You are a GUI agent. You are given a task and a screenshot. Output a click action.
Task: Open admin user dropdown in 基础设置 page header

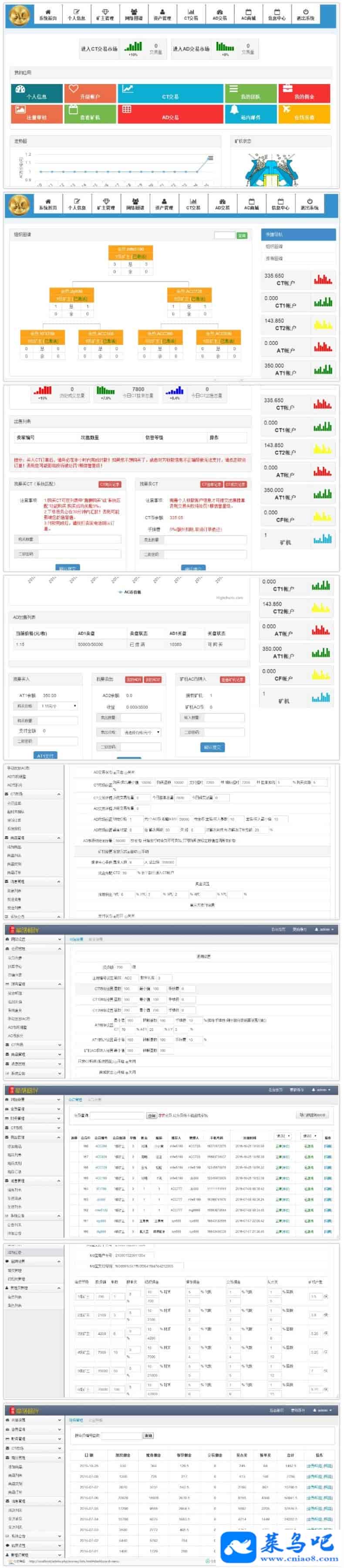(324, 929)
